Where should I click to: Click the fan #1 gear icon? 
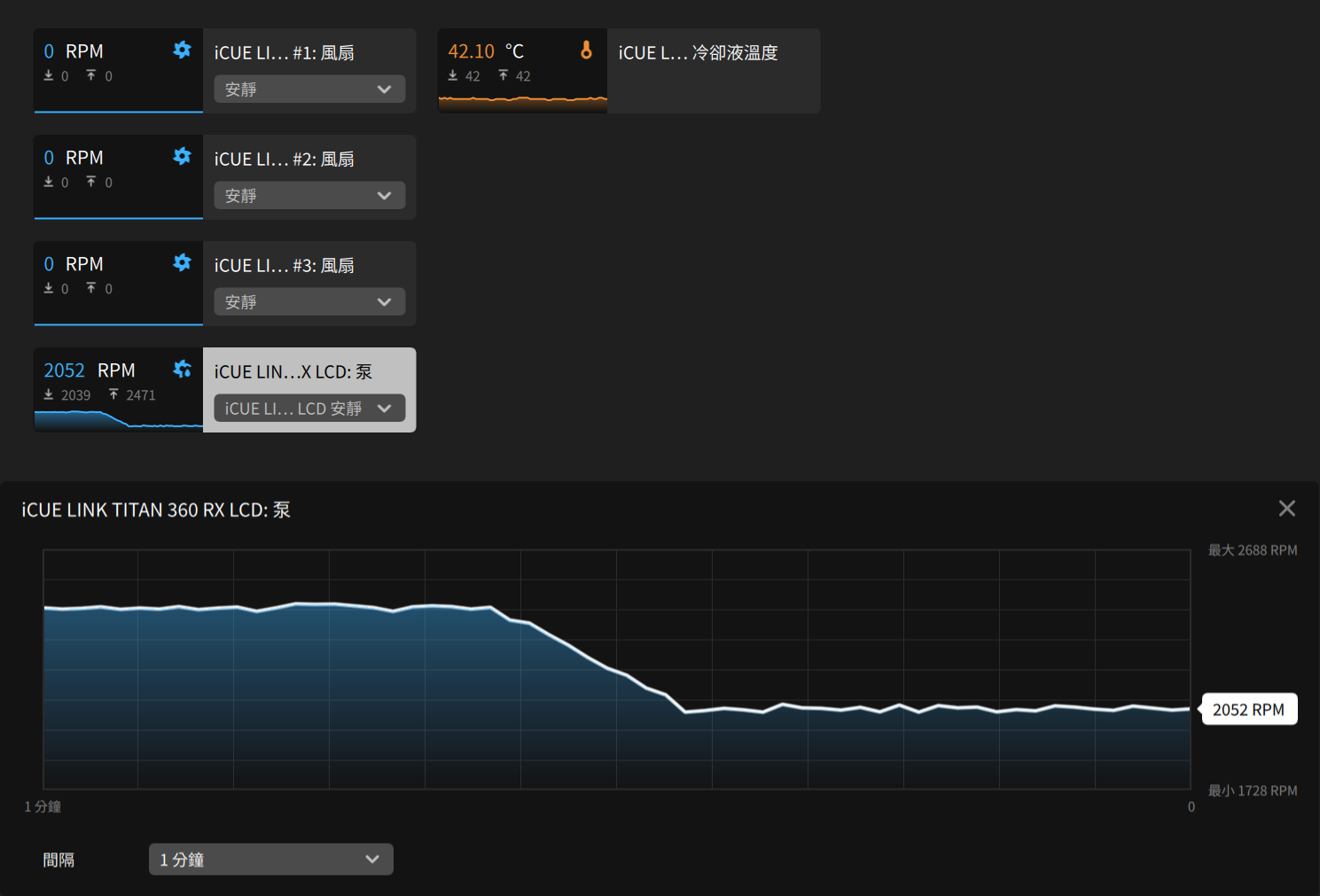pyautogui.click(x=182, y=51)
